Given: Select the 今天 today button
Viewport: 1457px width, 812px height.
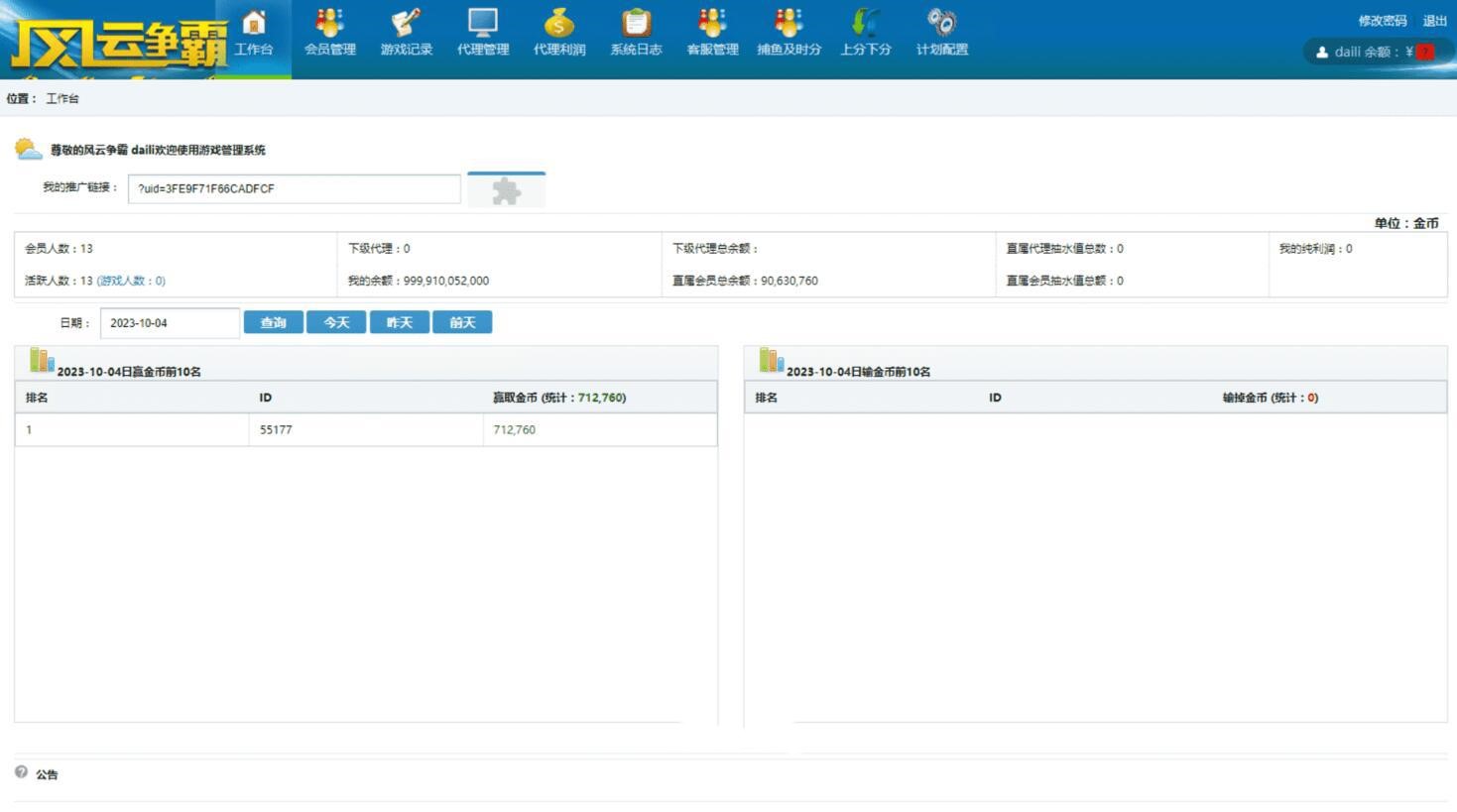Looking at the screenshot, I should click(336, 322).
